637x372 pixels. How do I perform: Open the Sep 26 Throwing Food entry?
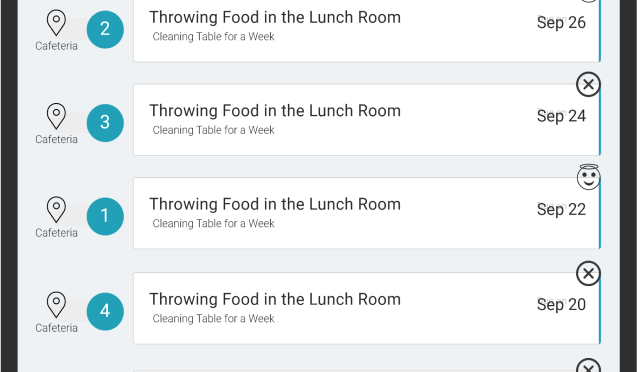(367, 30)
